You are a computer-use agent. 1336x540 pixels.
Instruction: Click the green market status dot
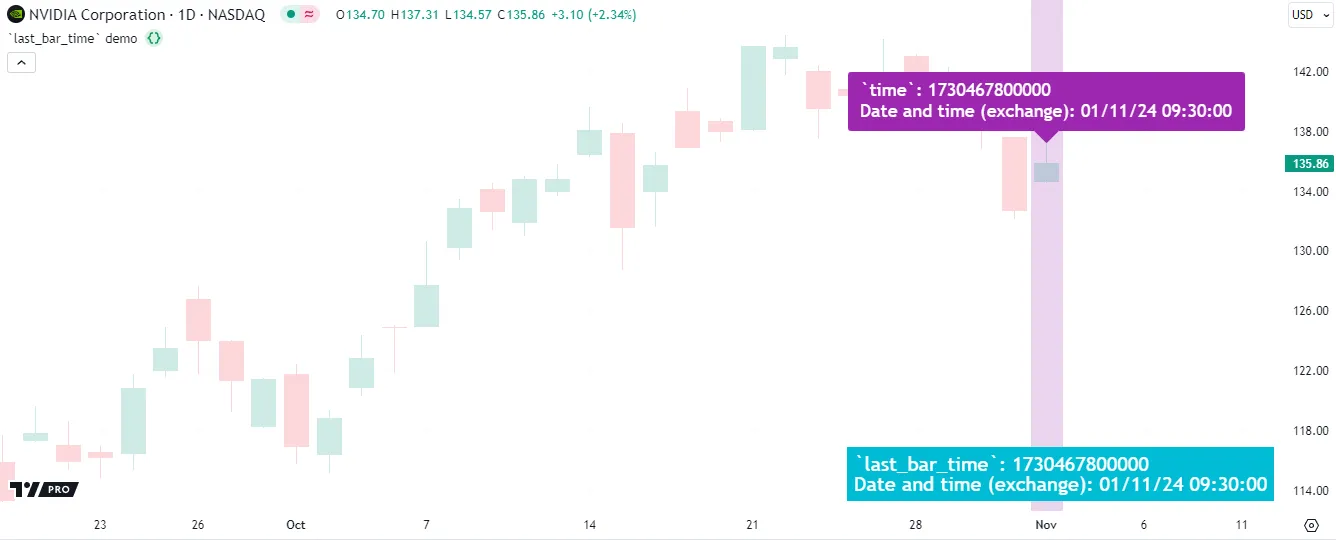click(291, 15)
